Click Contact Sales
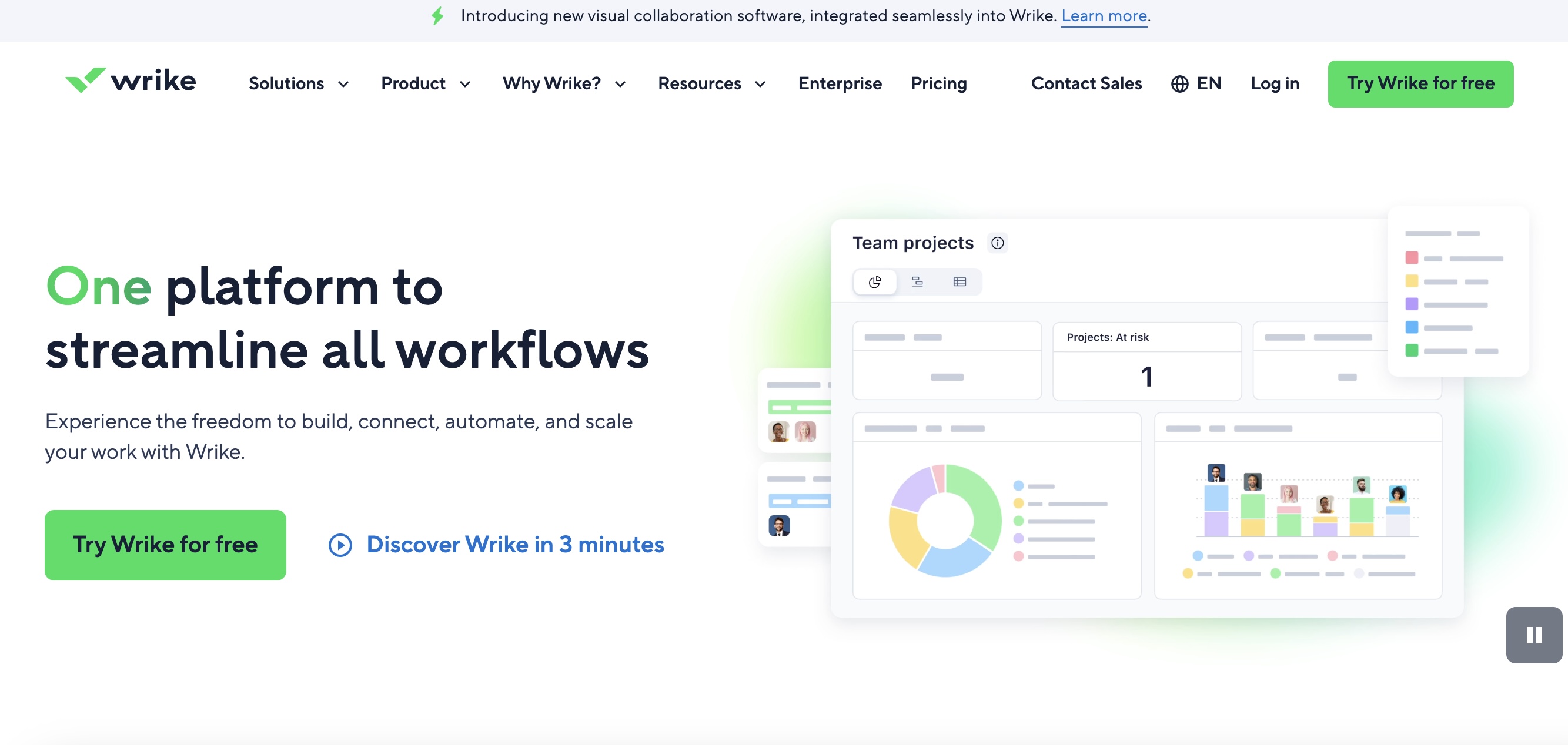The width and height of the screenshot is (1568, 745). pyautogui.click(x=1086, y=83)
